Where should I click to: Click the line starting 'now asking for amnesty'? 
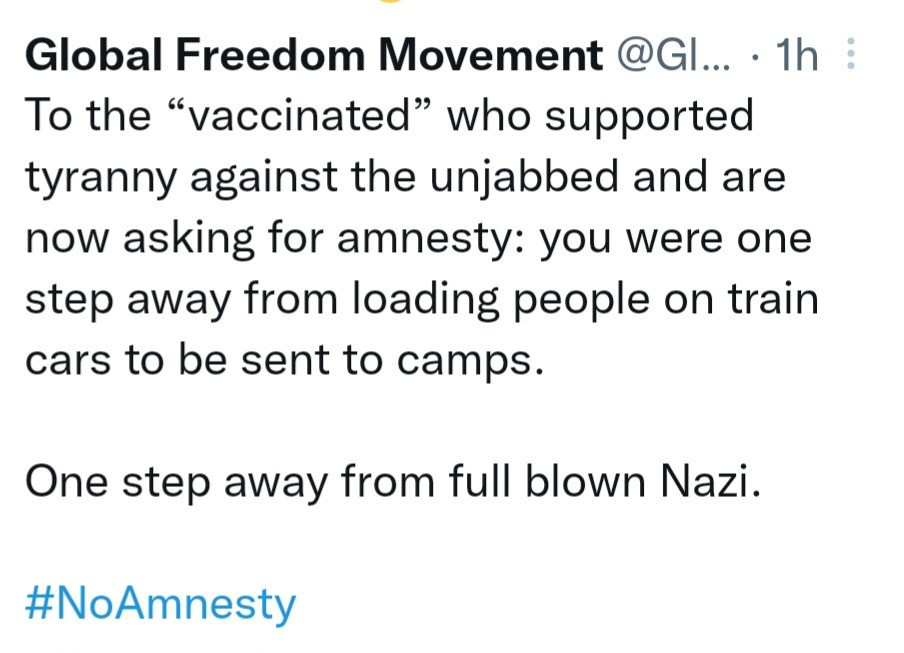click(417, 239)
